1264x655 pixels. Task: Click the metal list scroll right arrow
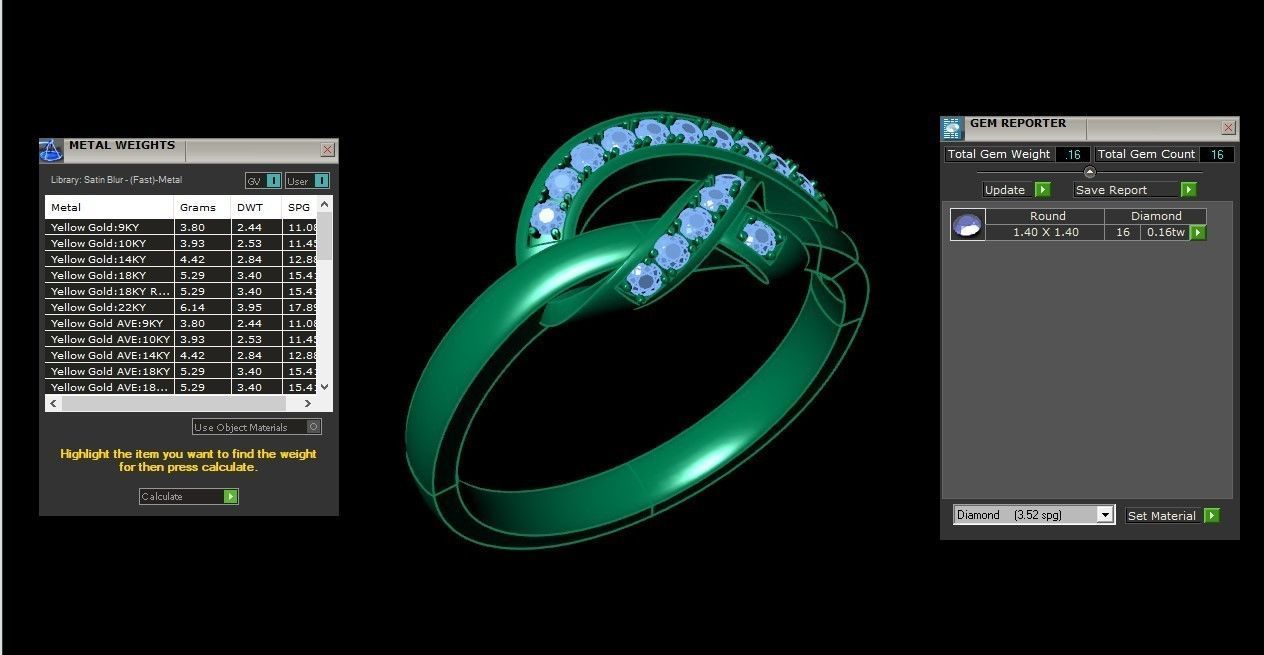coord(307,404)
